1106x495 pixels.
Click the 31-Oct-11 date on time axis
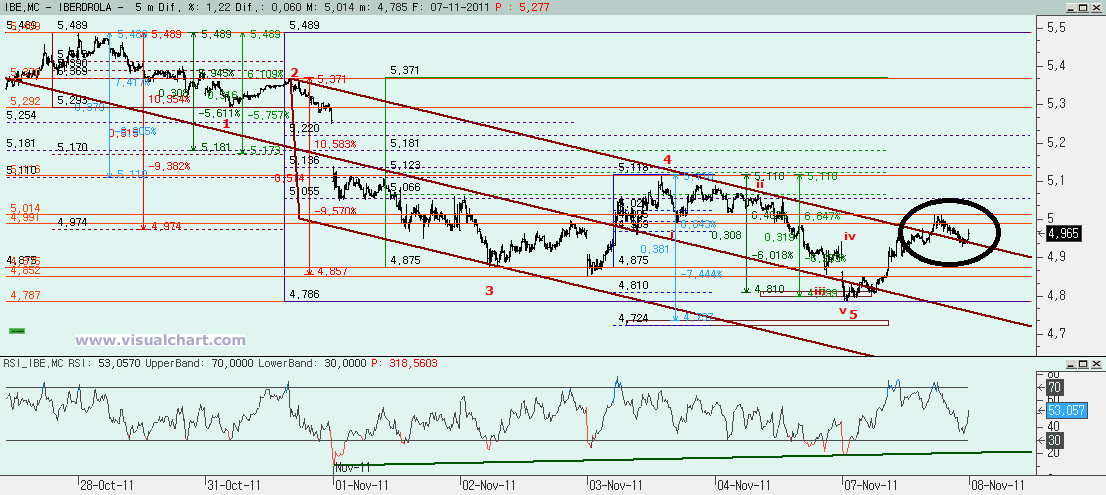click(233, 486)
